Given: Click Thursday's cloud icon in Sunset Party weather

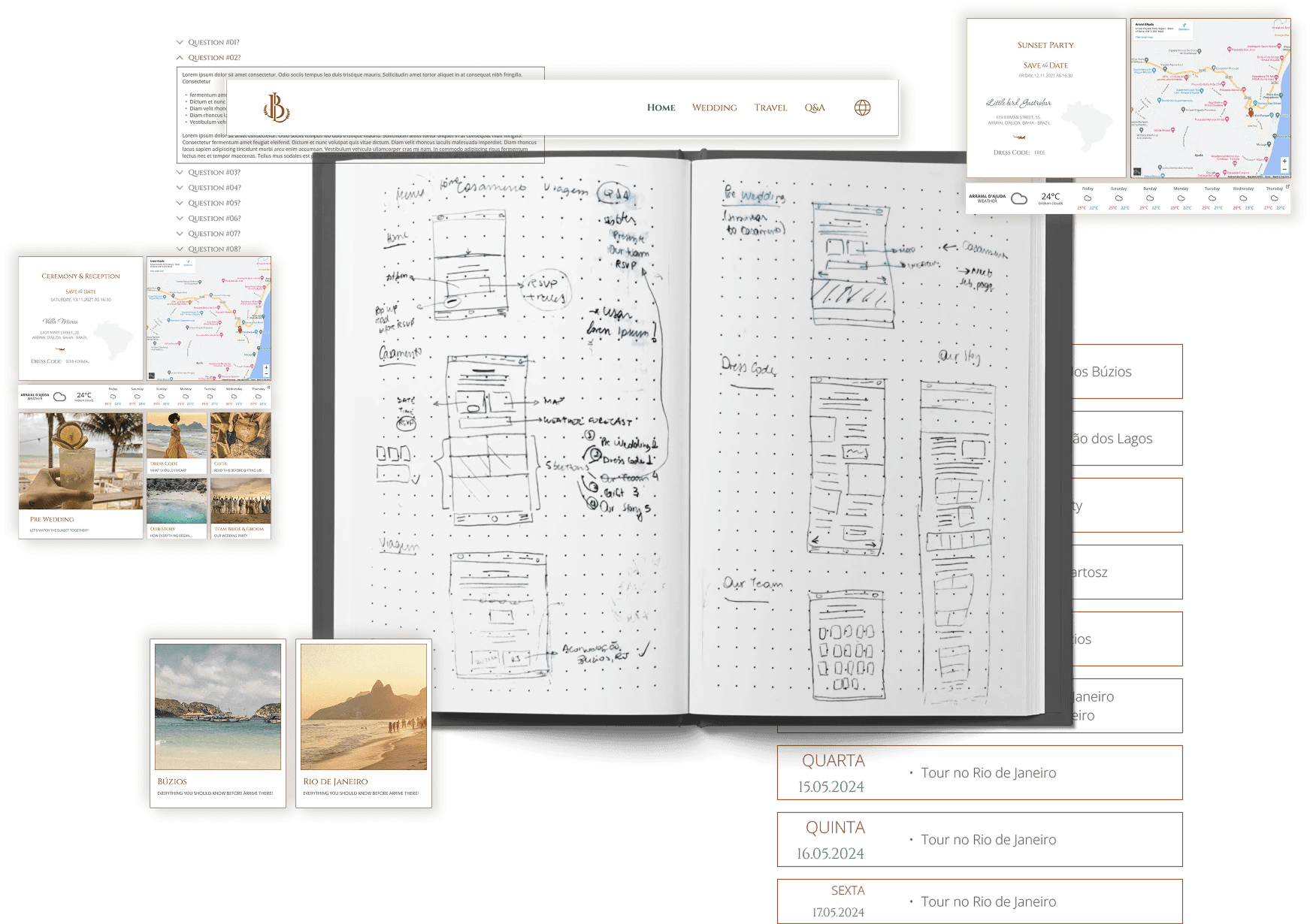Looking at the screenshot, I should click(1274, 198).
